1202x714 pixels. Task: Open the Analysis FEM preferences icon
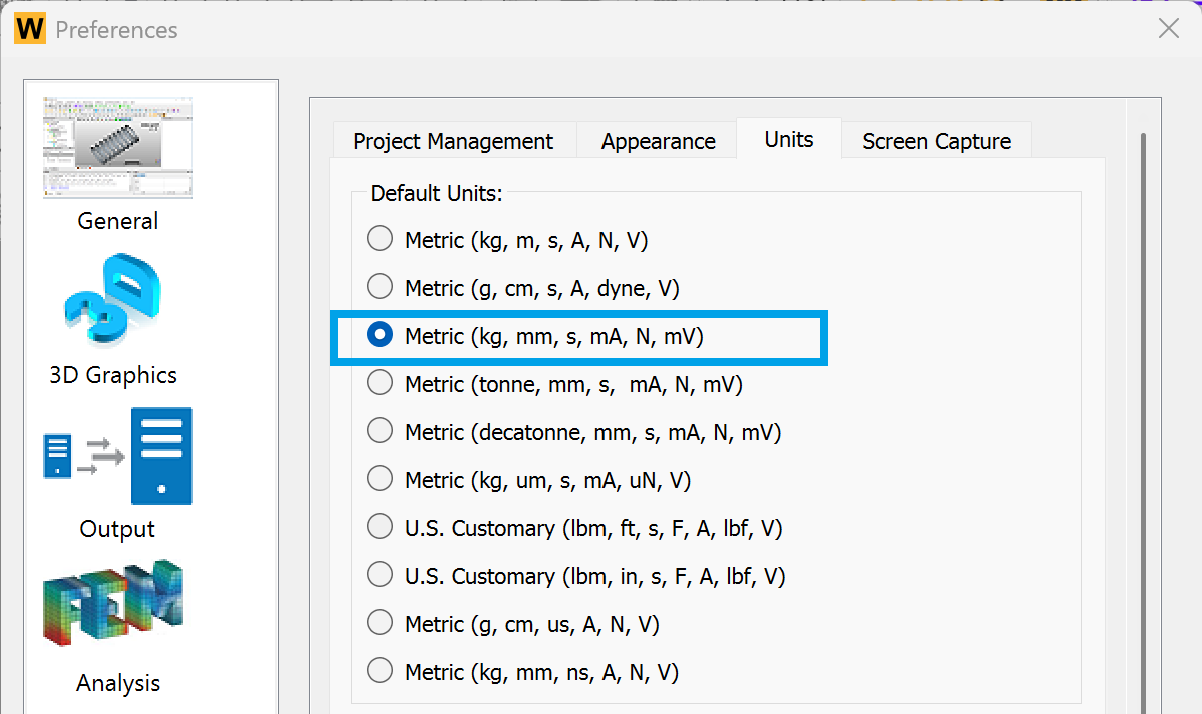(x=114, y=609)
